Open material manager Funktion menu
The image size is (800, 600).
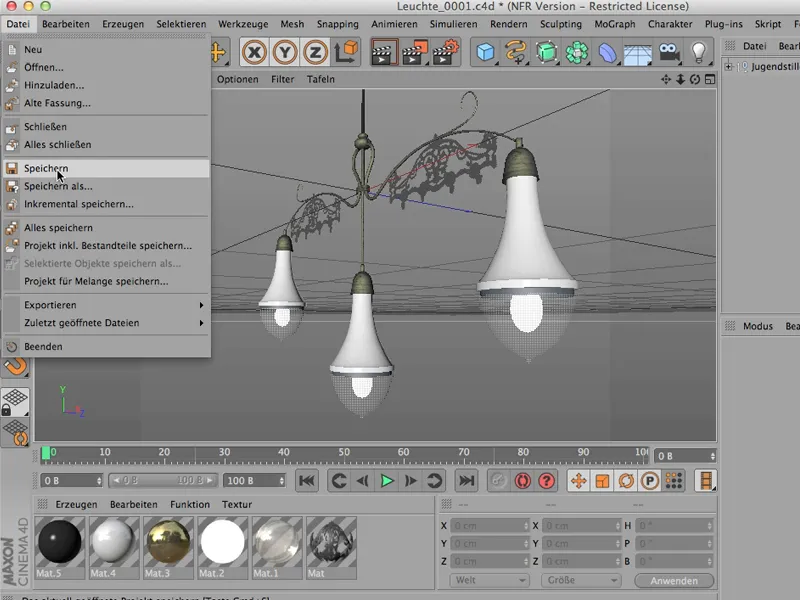click(190, 504)
